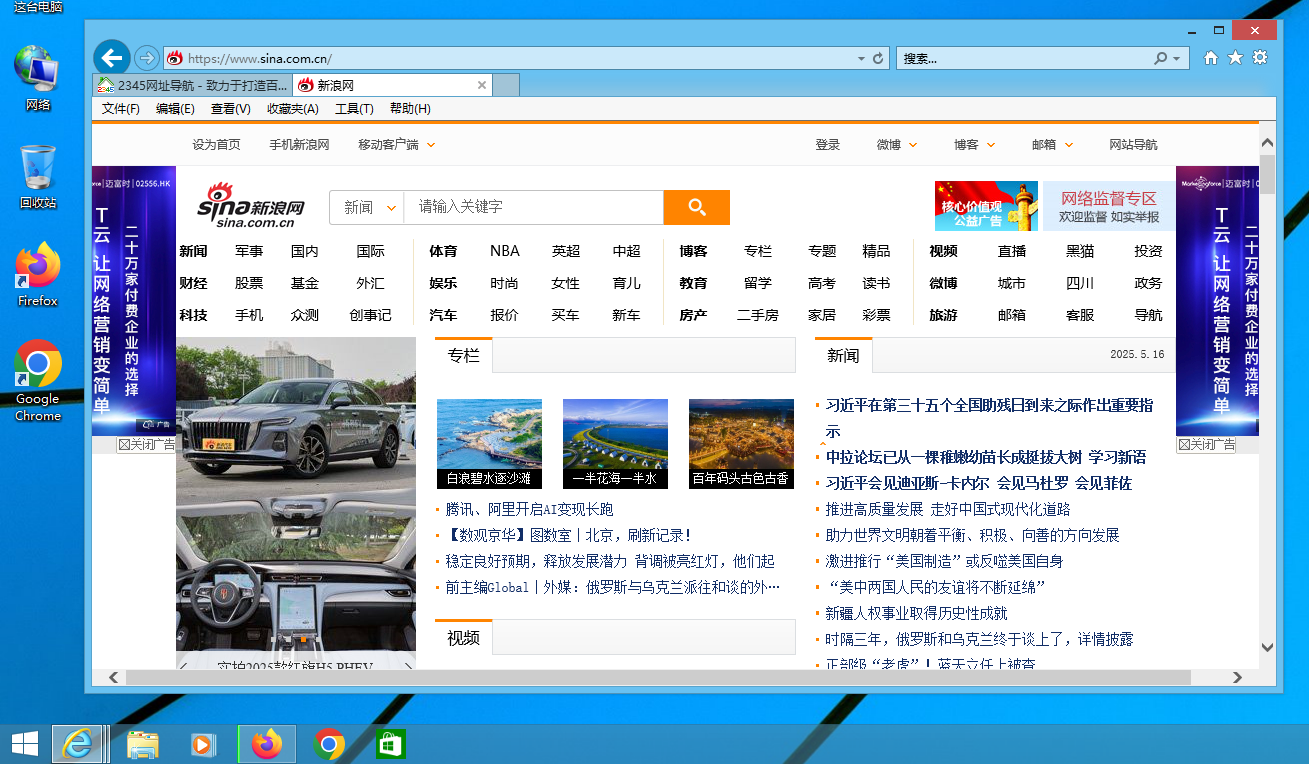Open the browser Tools gear icon

1260,58
